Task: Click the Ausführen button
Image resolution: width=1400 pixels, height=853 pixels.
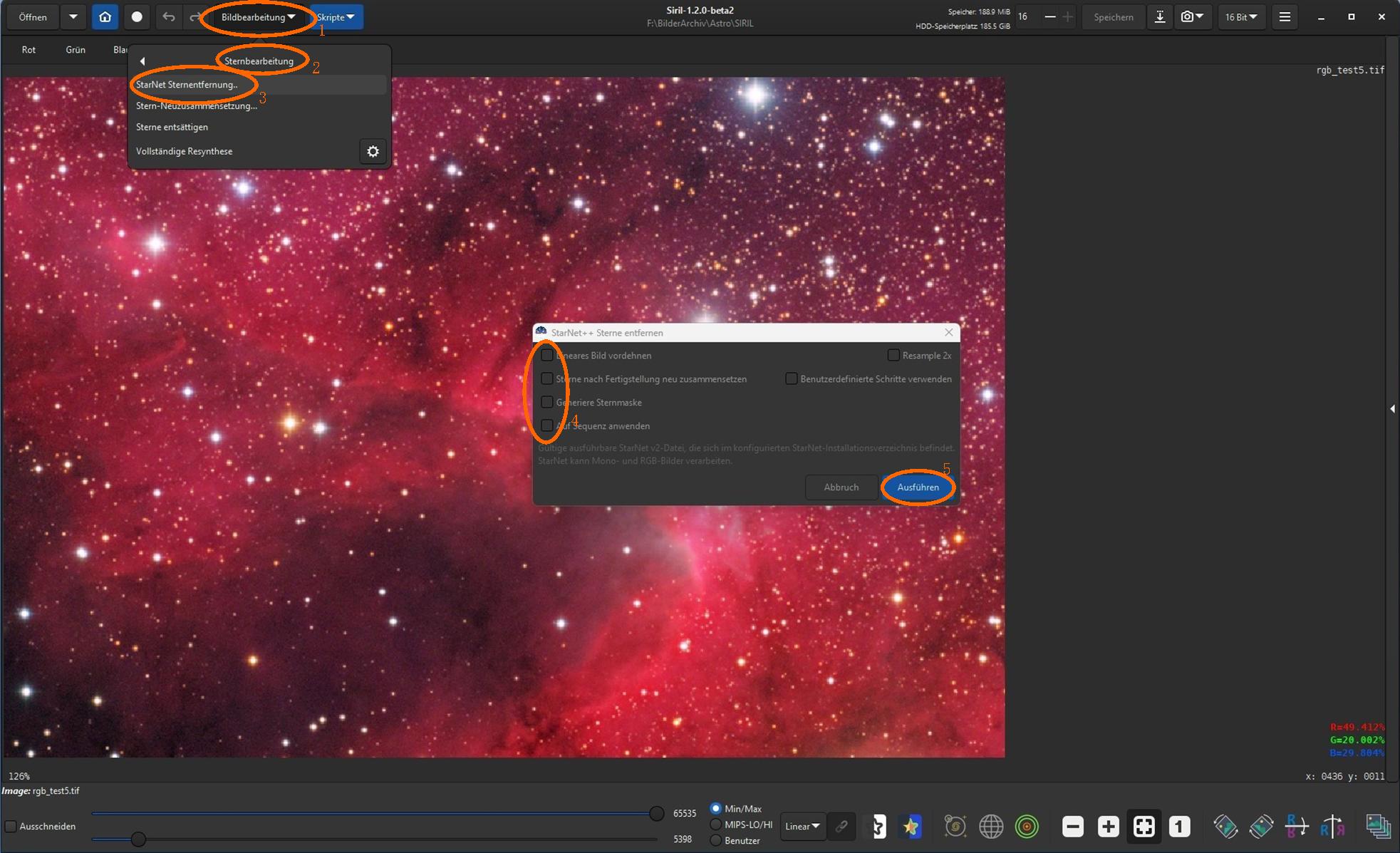Action: pyautogui.click(x=918, y=487)
